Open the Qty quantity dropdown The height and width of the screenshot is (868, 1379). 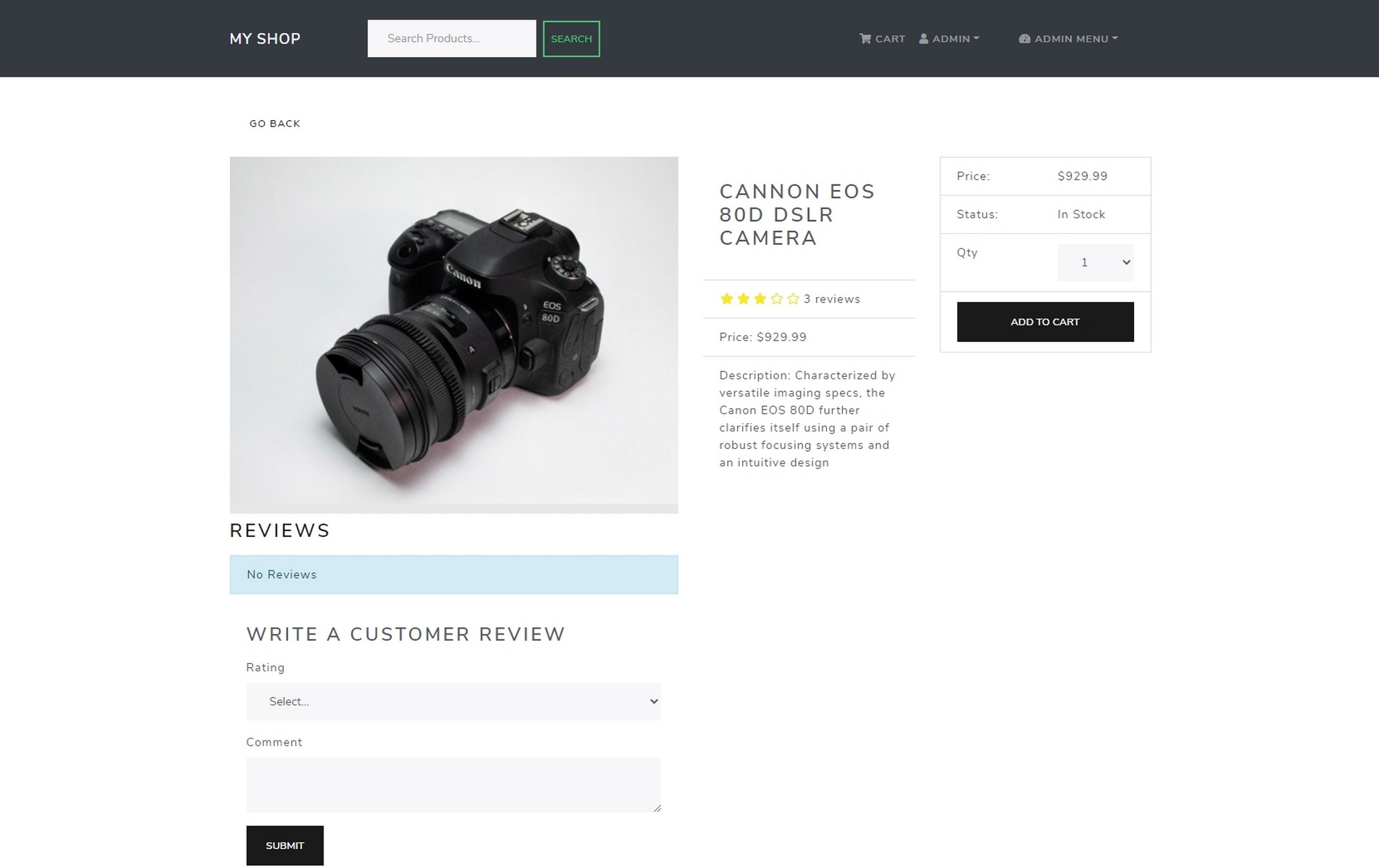pyautogui.click(x=1095, y=262)
